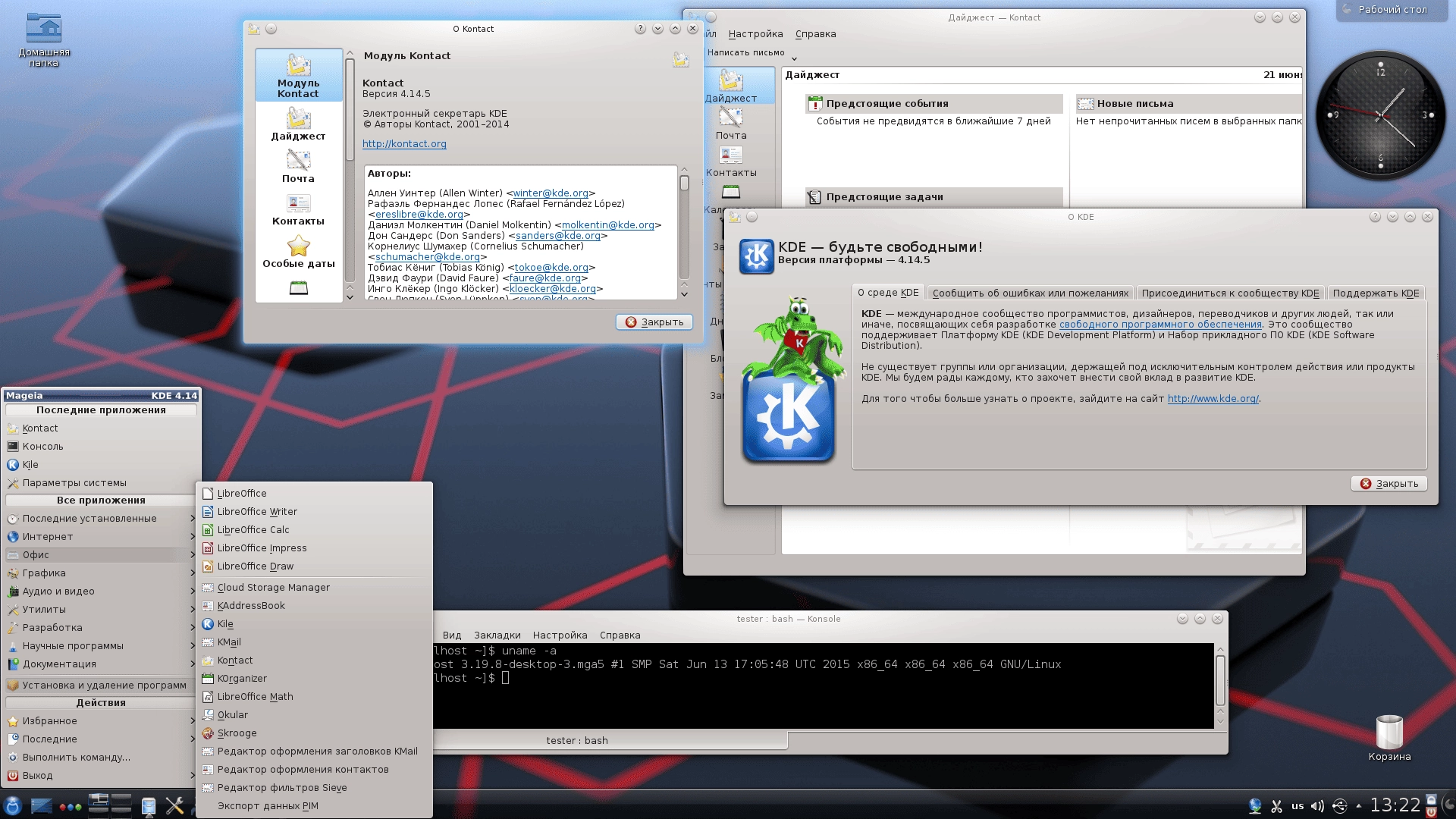Open свободного программного обеспечения link
This screenshot has height=819, width=1456.
[x=1160, y=325]
